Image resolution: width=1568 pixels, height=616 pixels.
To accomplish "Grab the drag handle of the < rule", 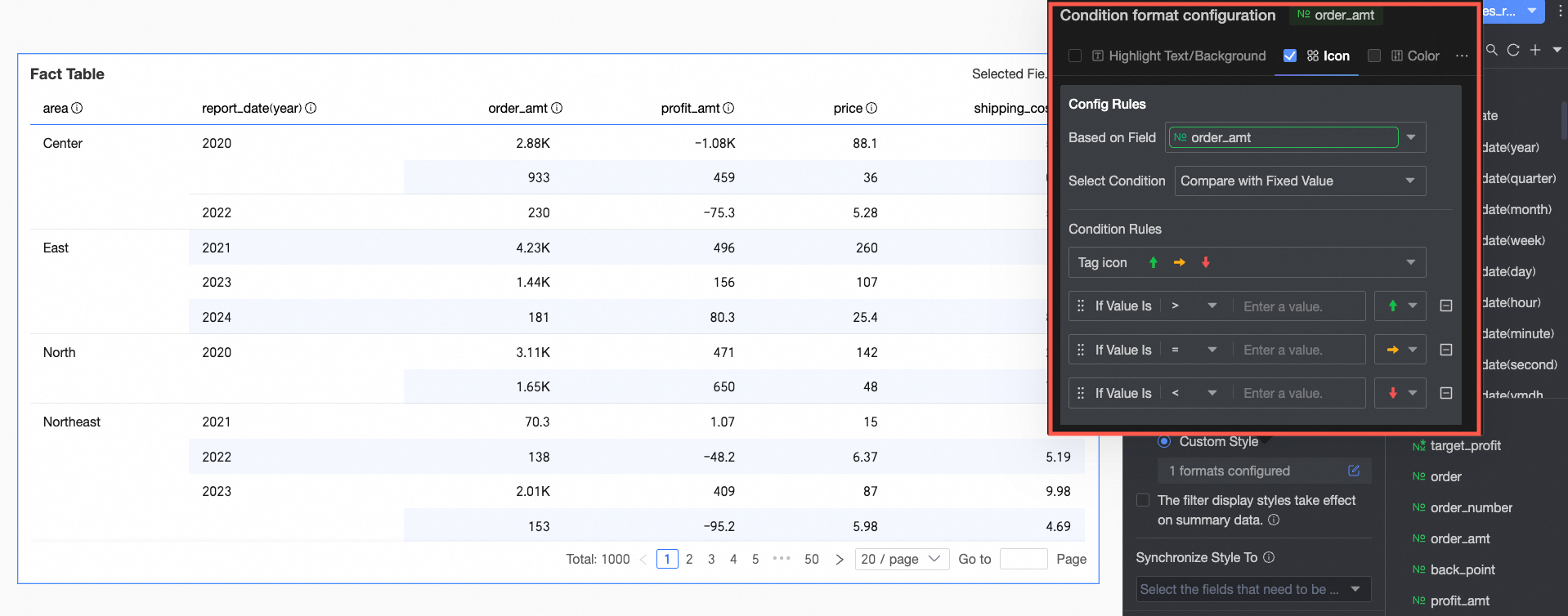I will point(1081,393).
